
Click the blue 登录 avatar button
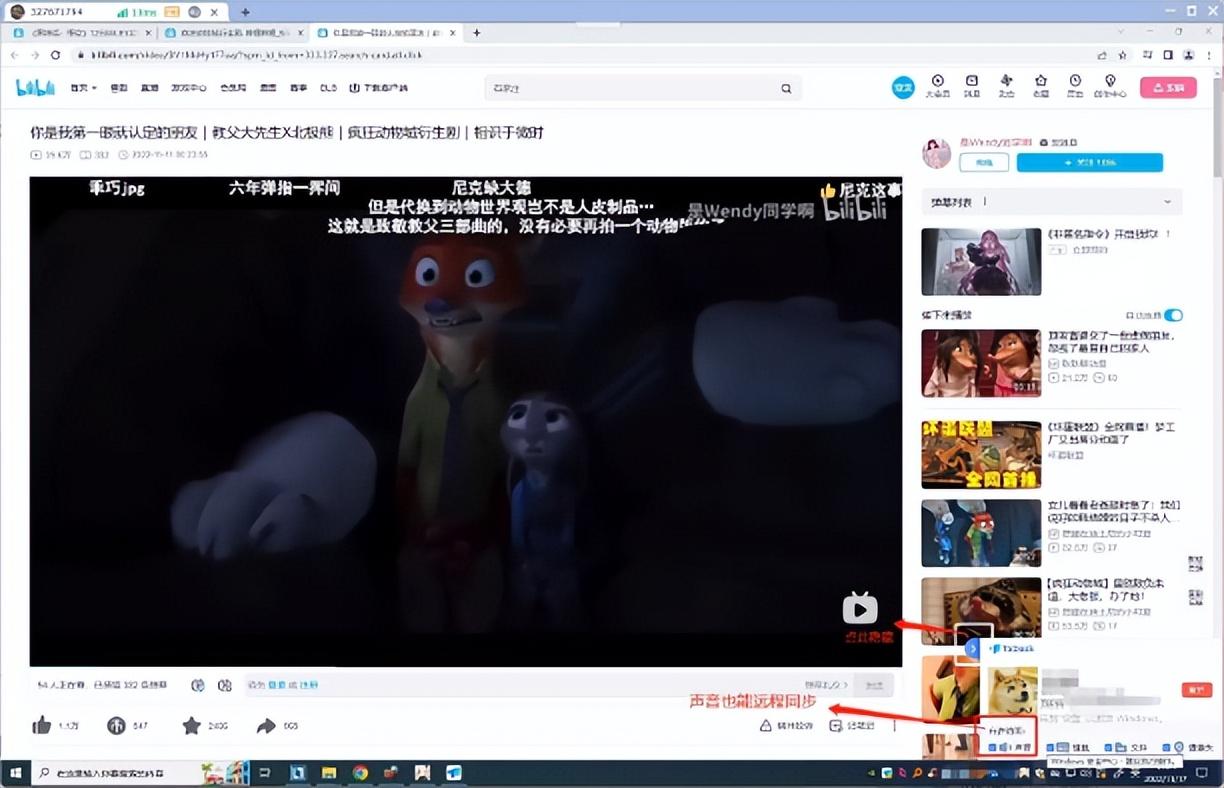903,88
